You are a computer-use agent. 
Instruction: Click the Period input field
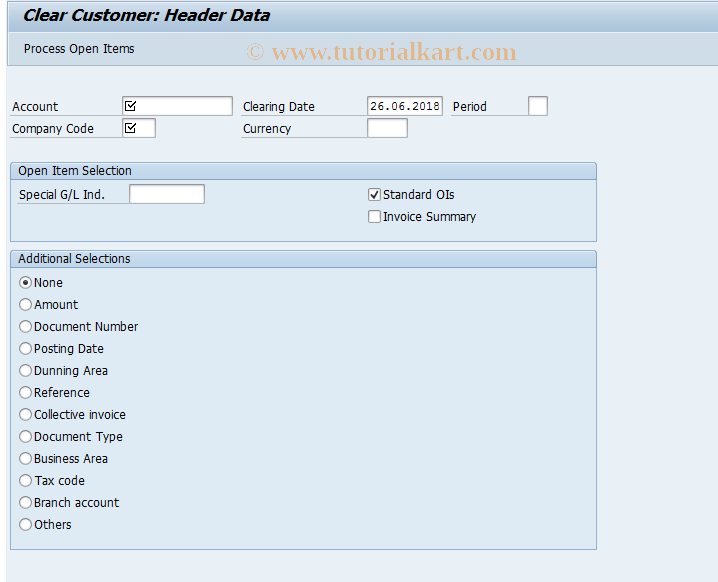point(538,106)
